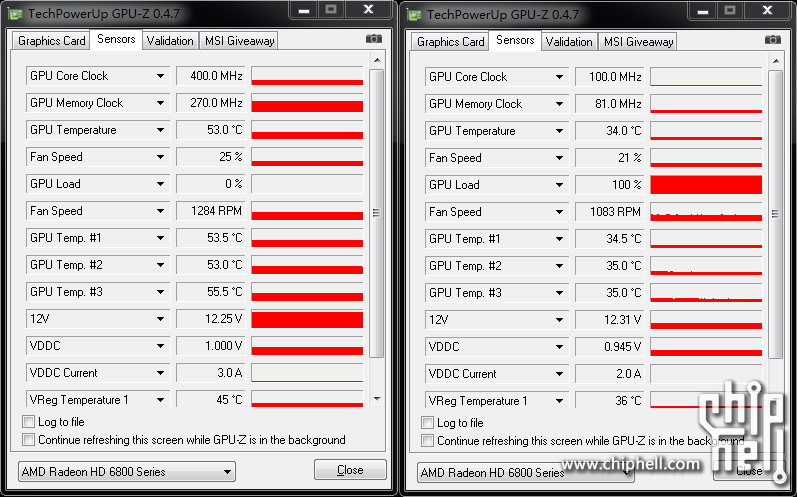Click the scroll up arrow in right window
The width and height of the screenshot is (797, 497).
[776, 61]
